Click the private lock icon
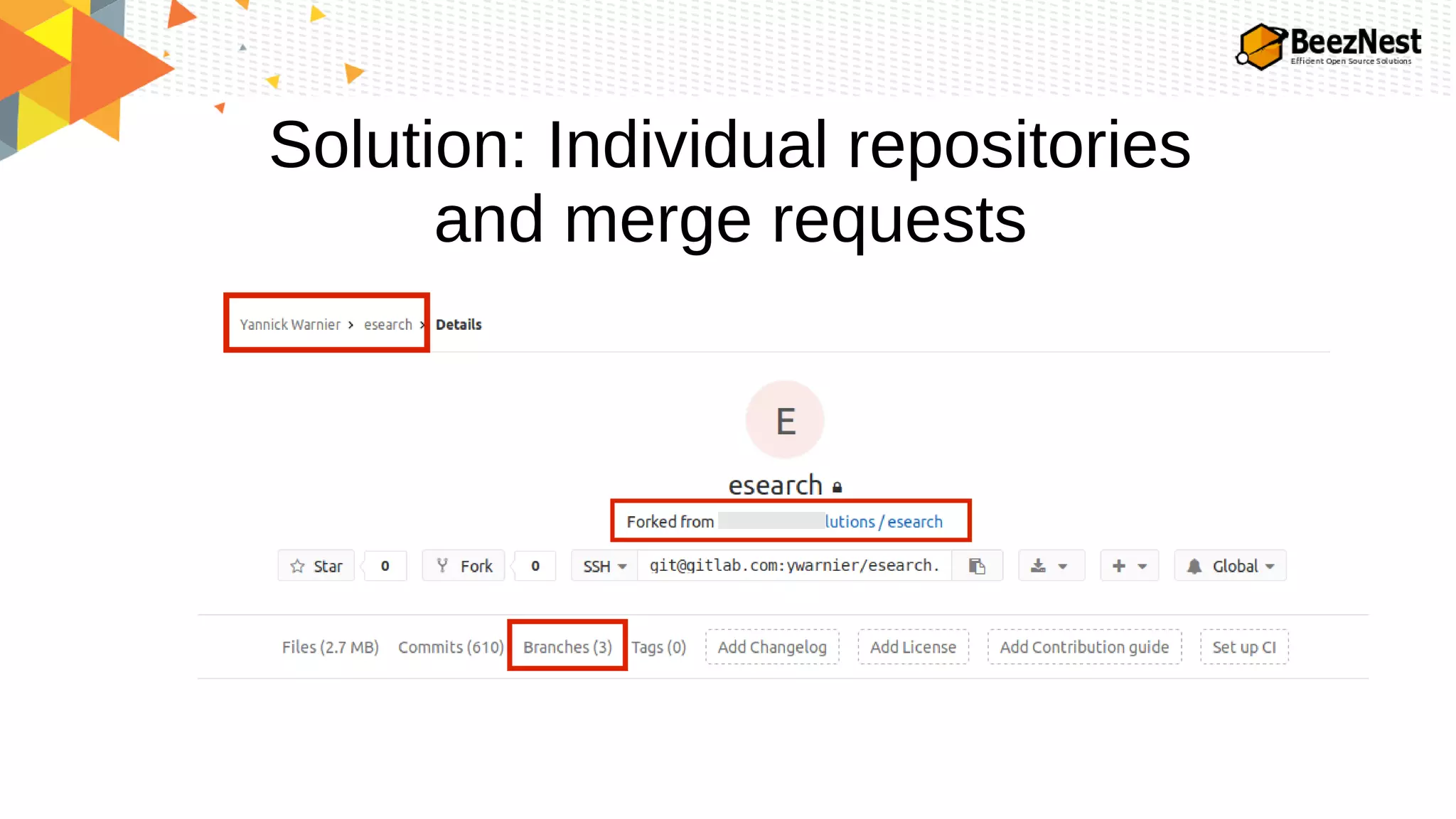The height and width of the screenshot is (819, 1456). 837,488
